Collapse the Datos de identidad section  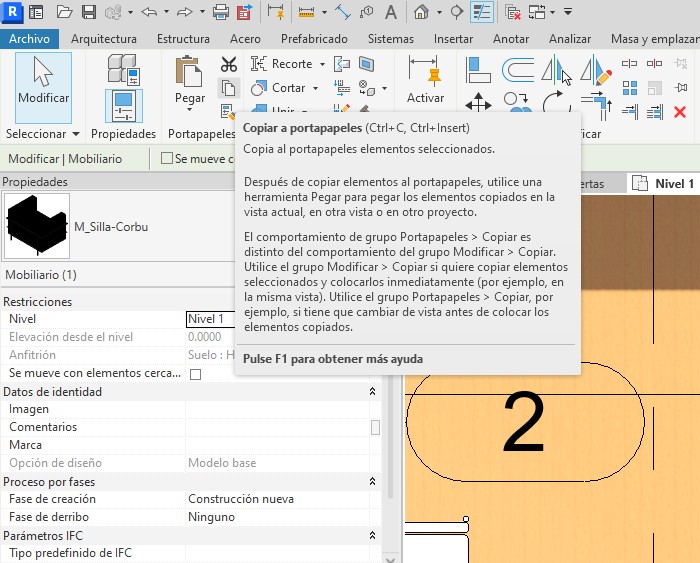point(373,392)
